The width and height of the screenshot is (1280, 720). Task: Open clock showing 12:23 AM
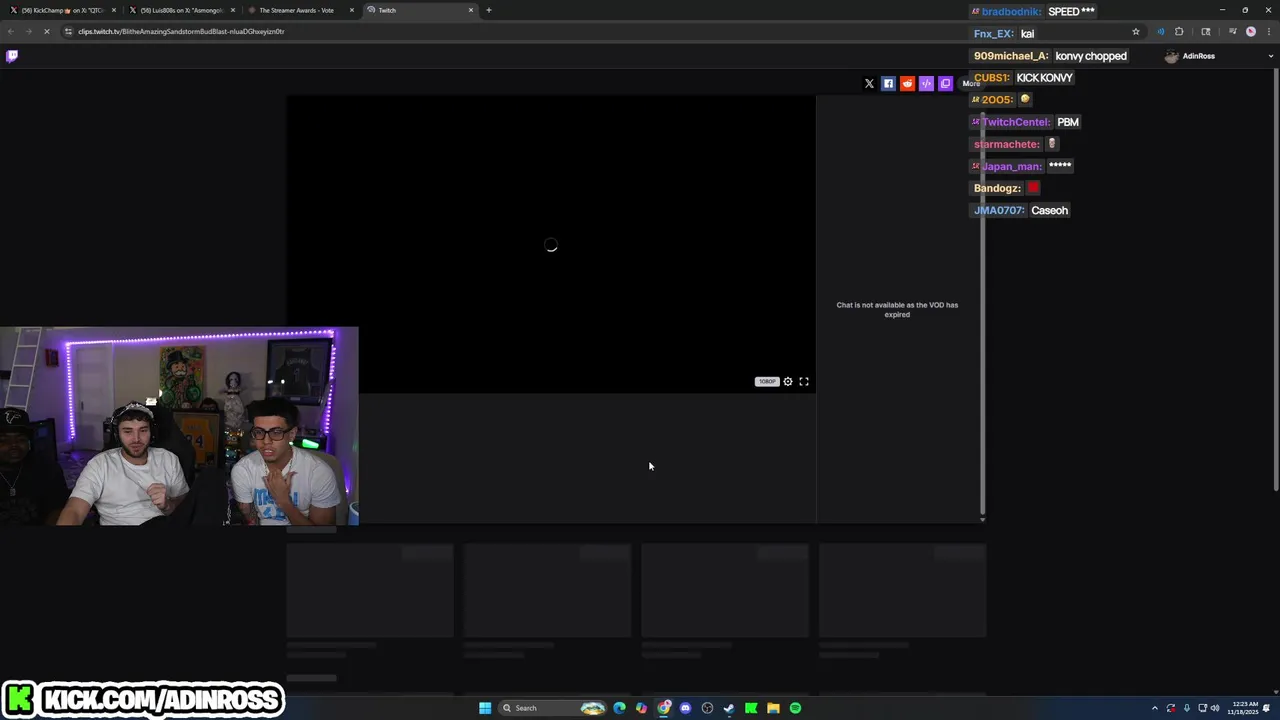click(1241, 708)
